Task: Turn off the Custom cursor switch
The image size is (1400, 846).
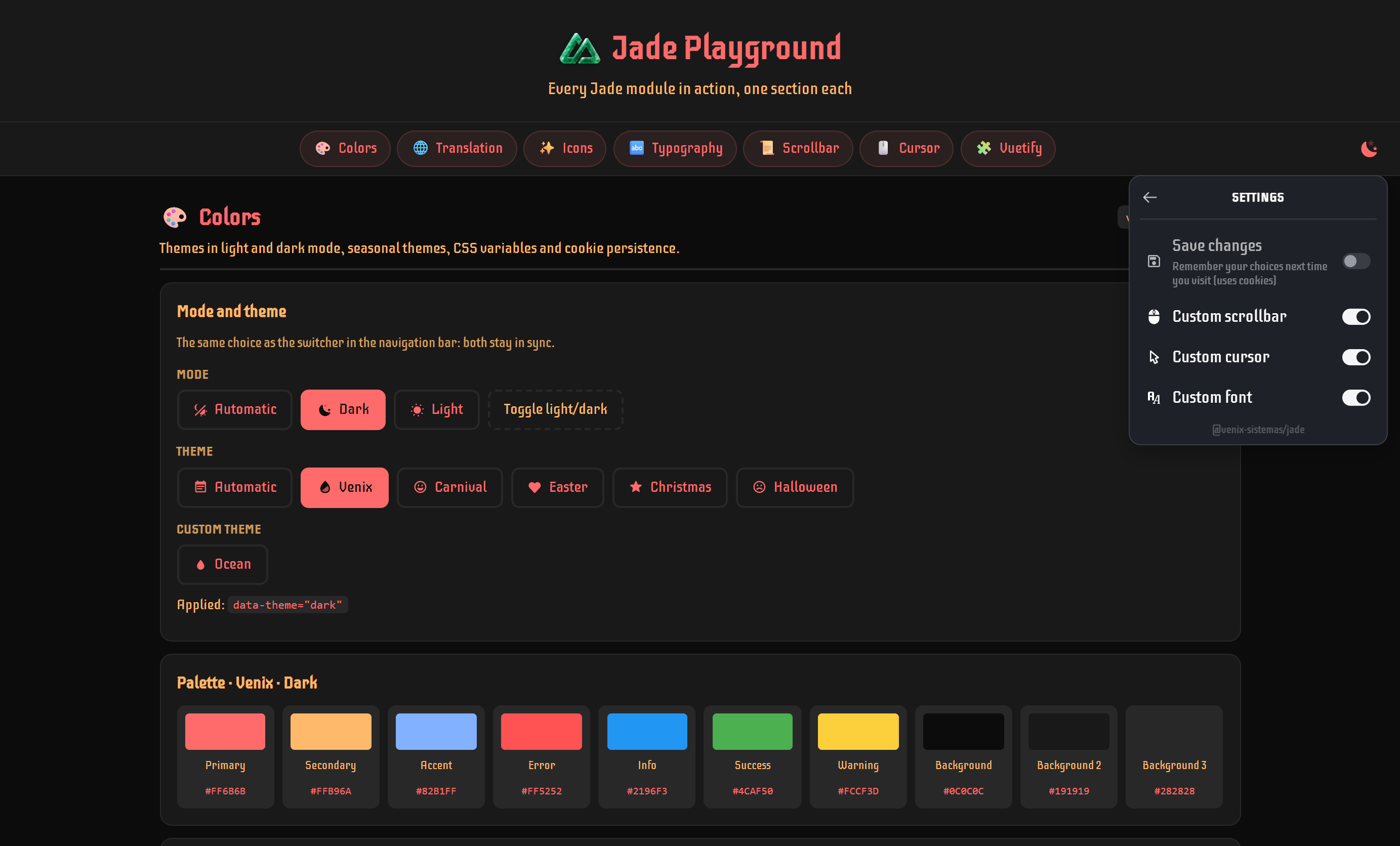Action: (x=1355, y=357)
